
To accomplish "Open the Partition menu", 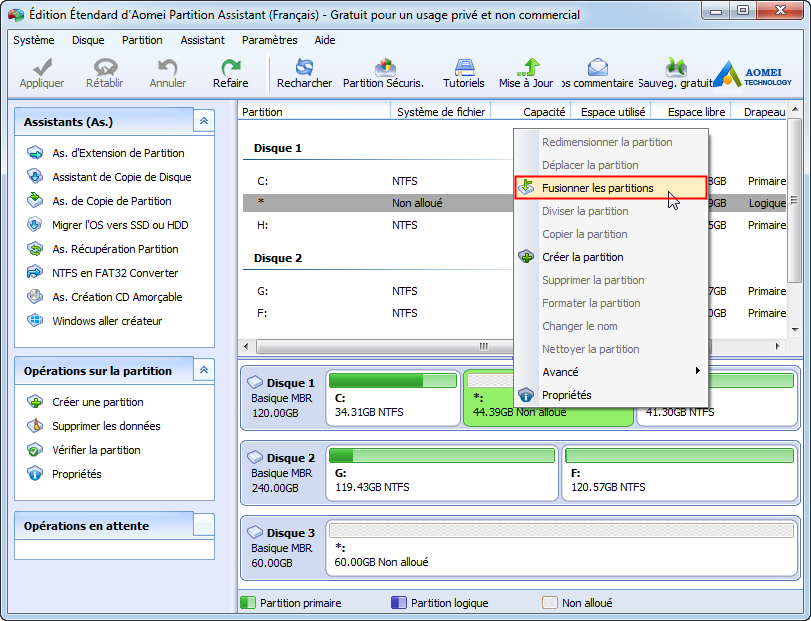I will (142, 40).
